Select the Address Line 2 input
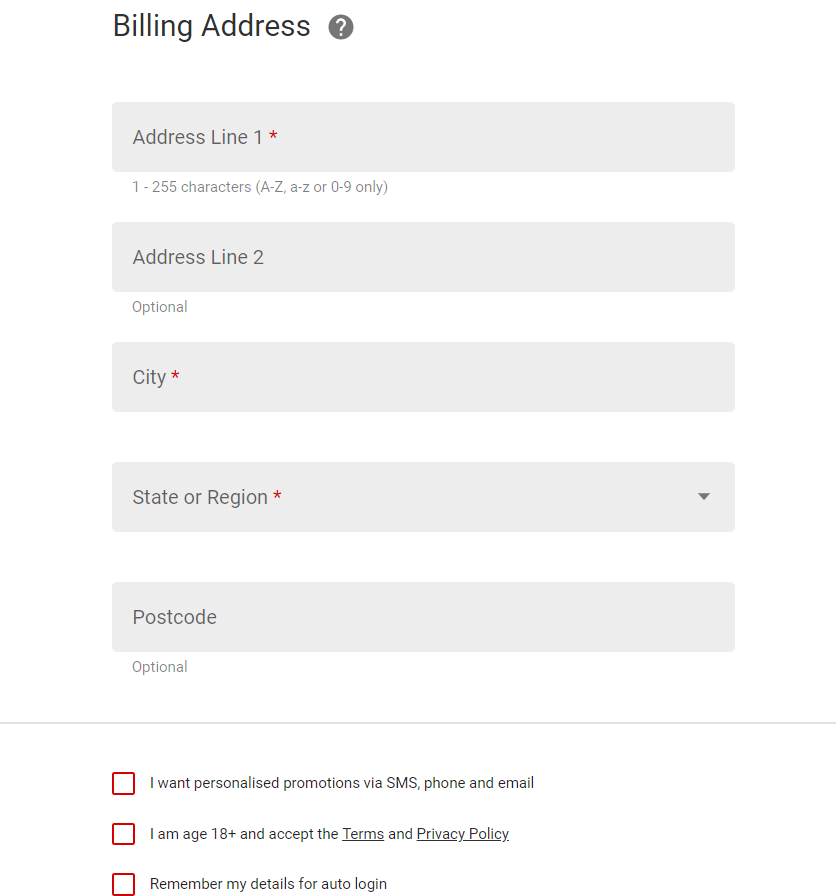The height and width of the screenshot is (896, 836). coord(423,257)
